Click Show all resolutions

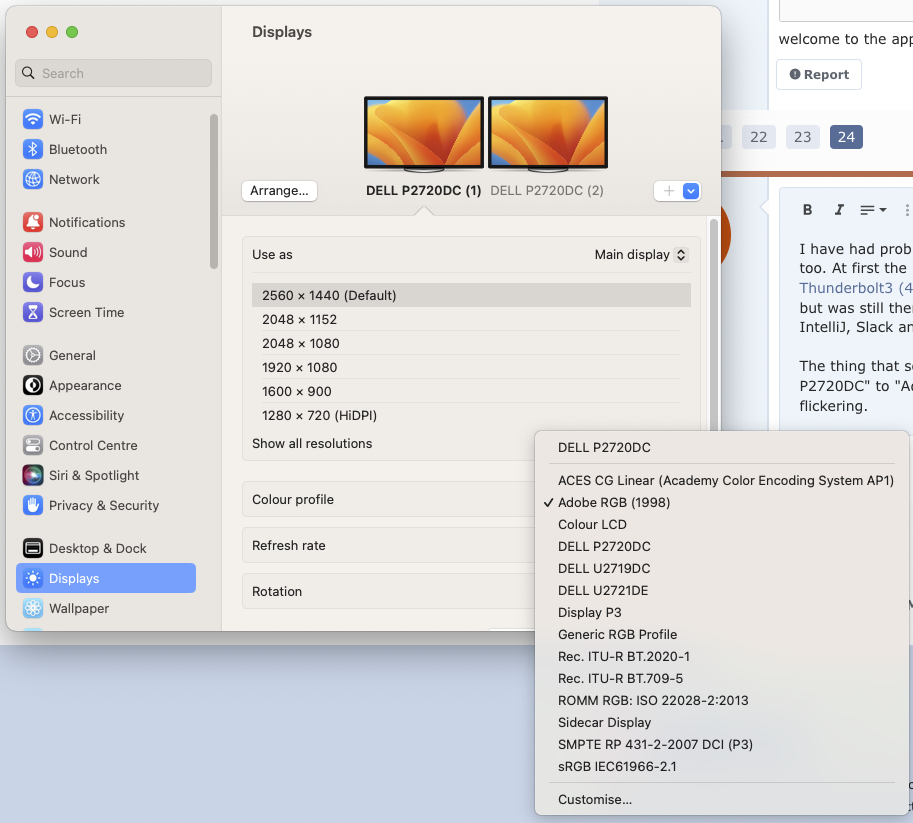(312, 444)
